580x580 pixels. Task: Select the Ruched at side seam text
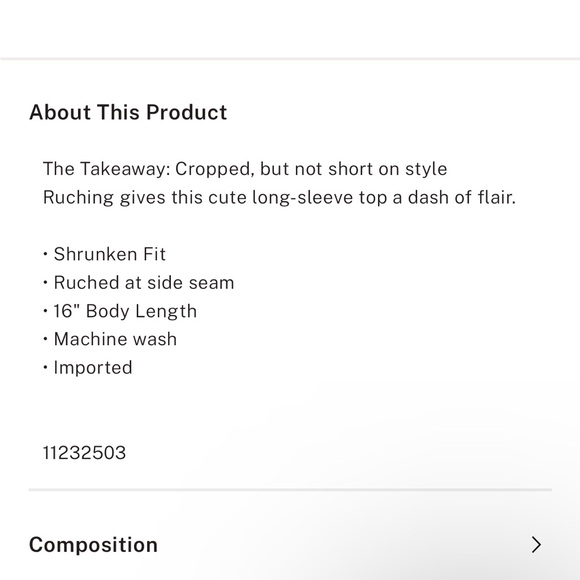(144, 283)
